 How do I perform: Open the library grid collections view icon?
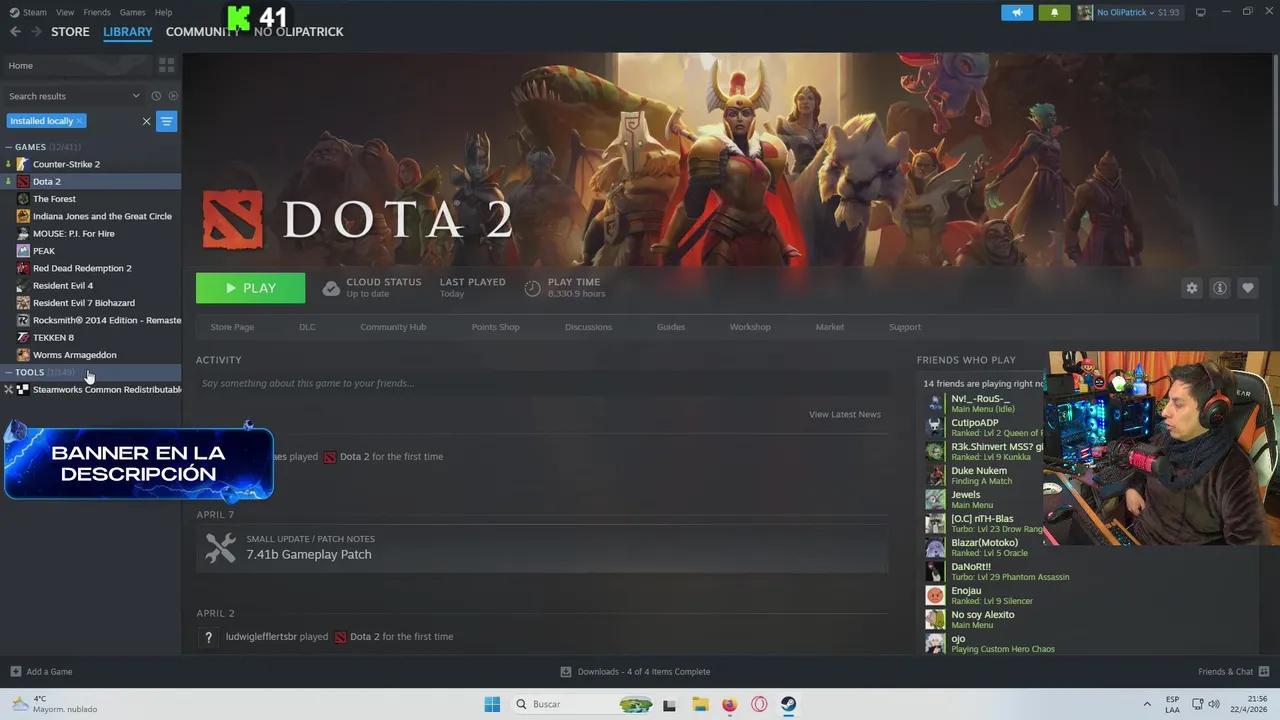point(167,65)
